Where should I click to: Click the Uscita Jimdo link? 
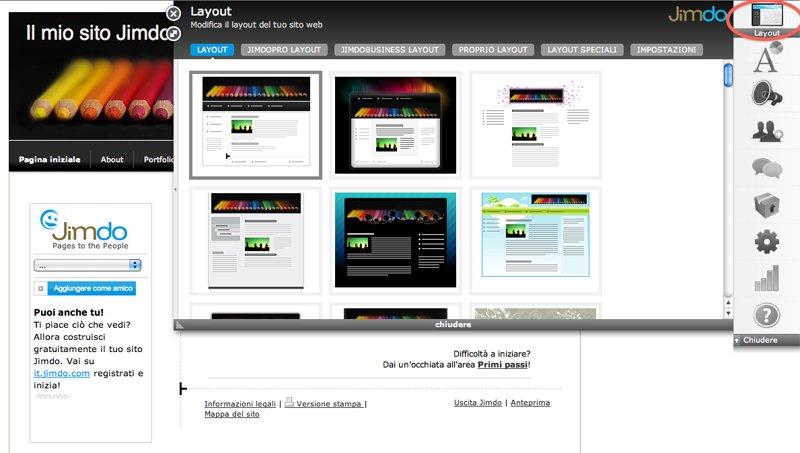coord(478,402)
